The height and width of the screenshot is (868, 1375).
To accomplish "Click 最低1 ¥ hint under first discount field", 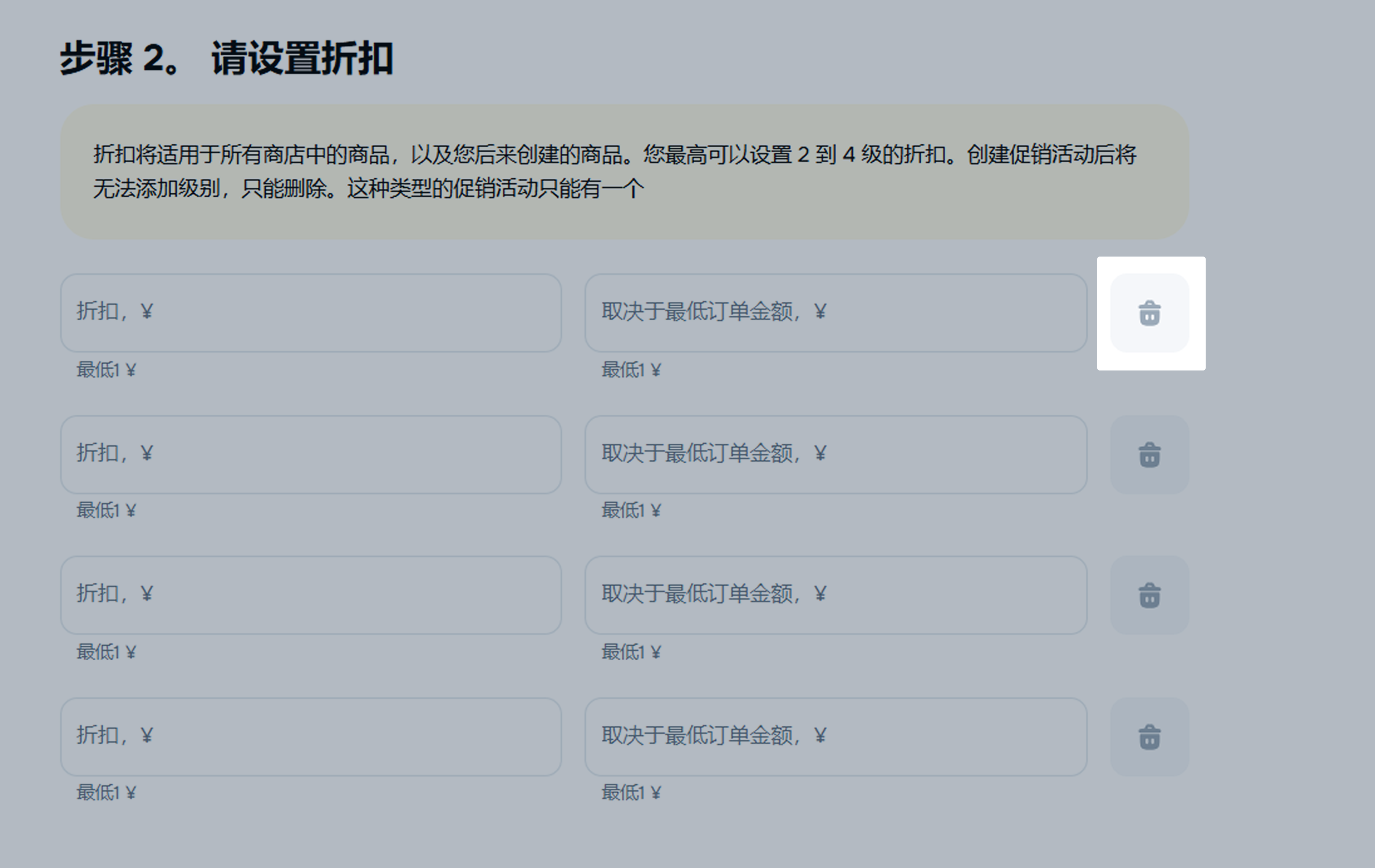I will tap(106, 370).
